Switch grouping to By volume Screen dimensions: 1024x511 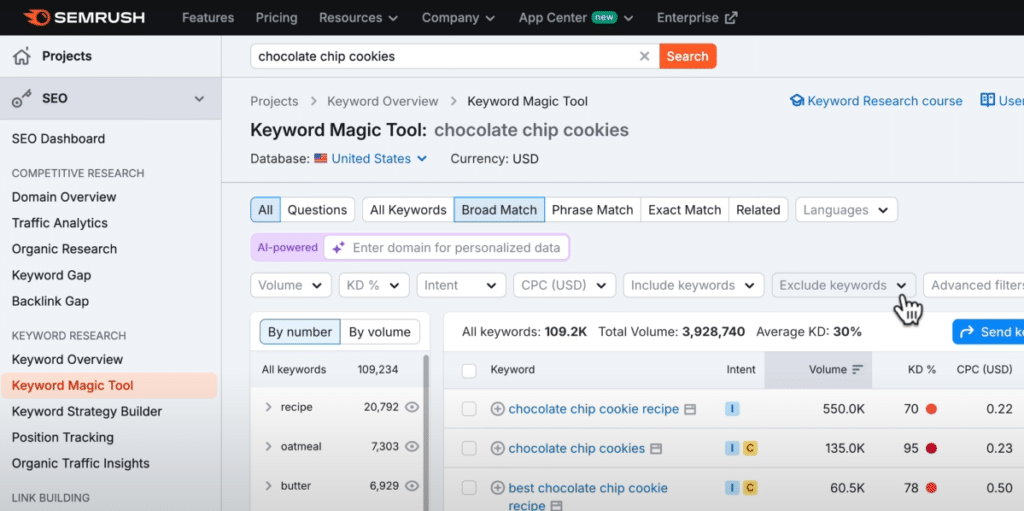[379, 332]
